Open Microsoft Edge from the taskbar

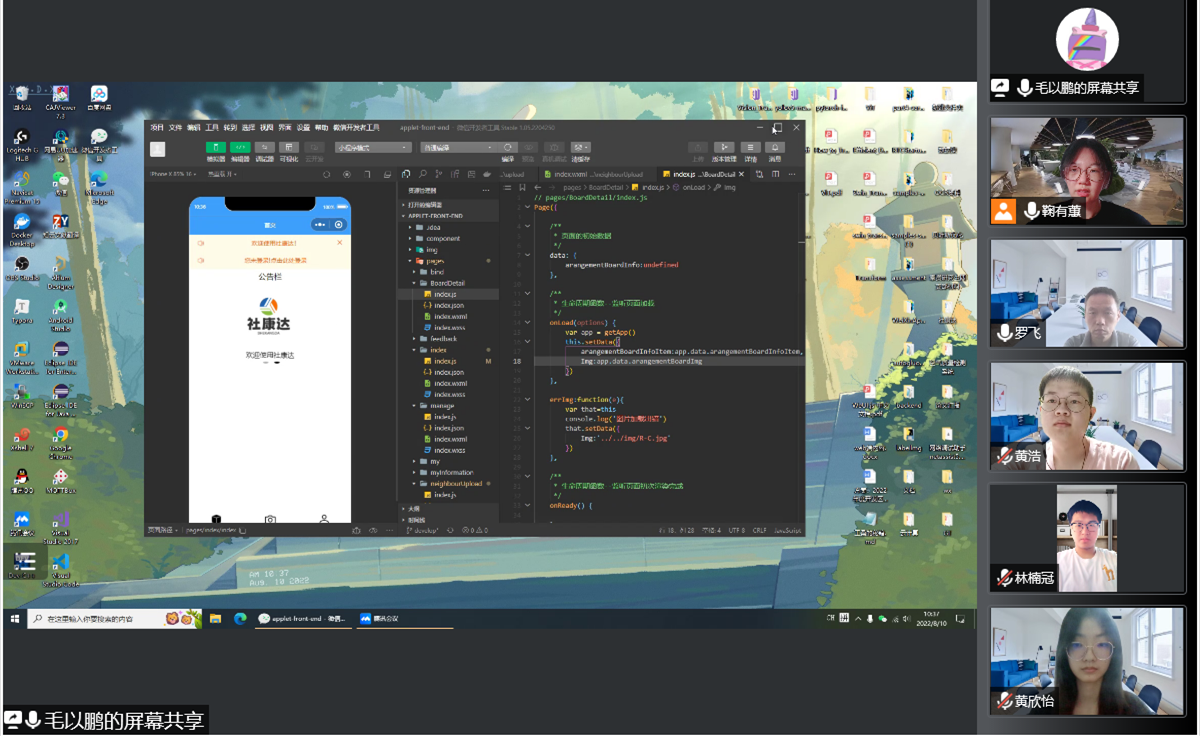(x=240, y=619)
